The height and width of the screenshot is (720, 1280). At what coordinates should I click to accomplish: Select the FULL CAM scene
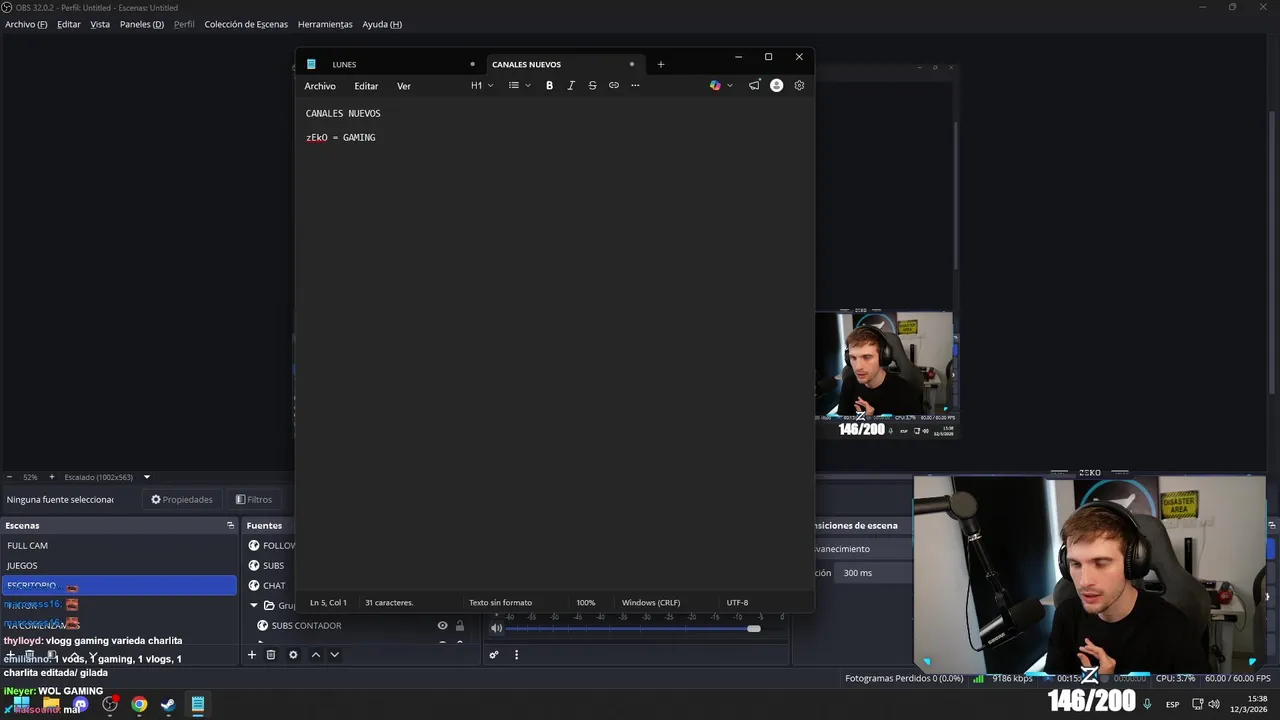(x=119, y=546)
